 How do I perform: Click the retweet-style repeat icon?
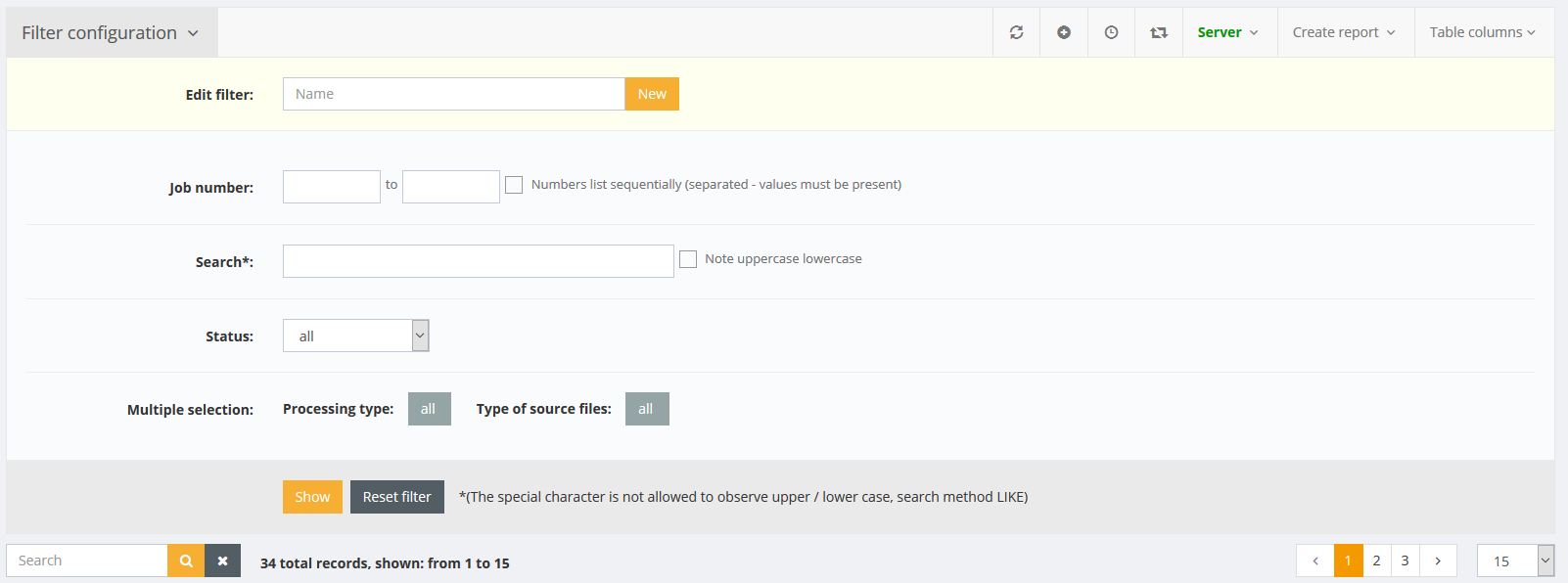[x=1159, y=32]
